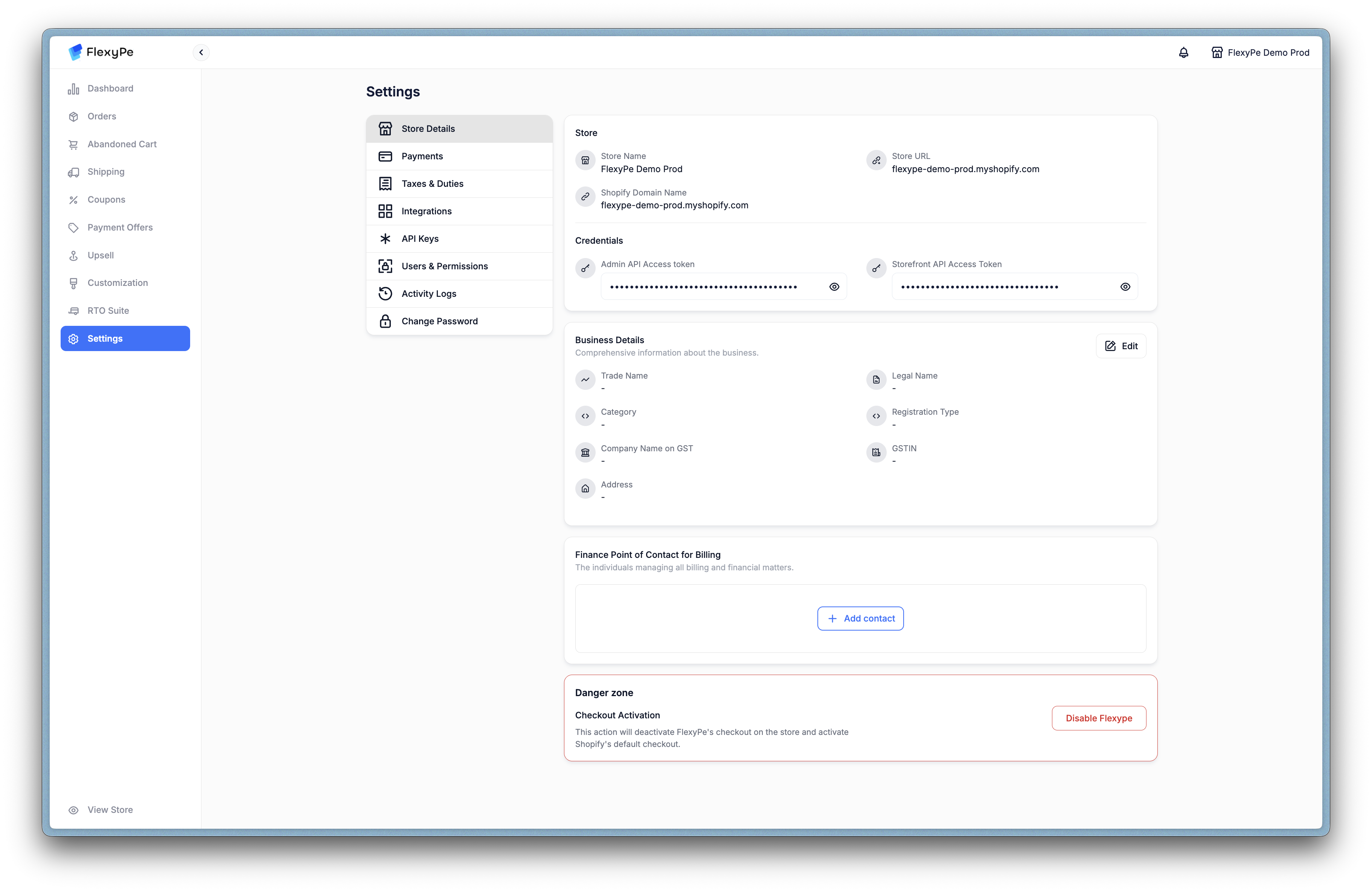
Task: Open Upsell from sidebar
Action: tap(100, 255)
